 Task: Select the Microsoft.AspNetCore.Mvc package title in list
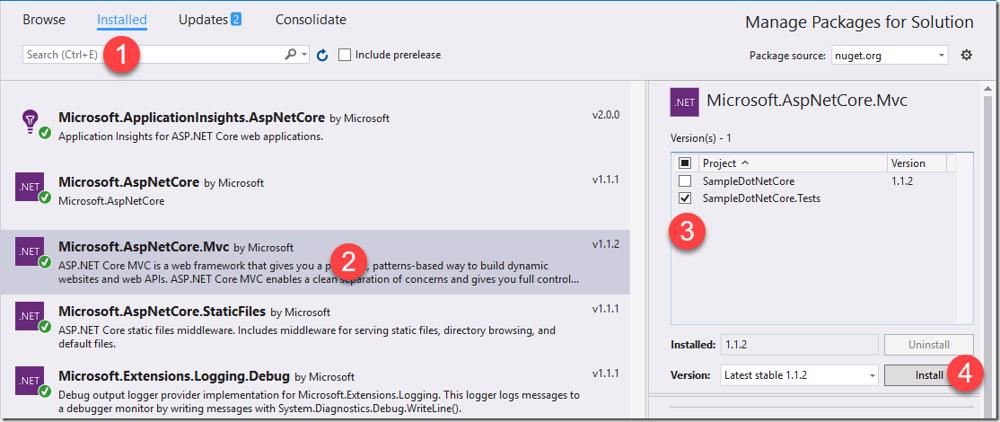pyautogui.click(x=143, y=247)
